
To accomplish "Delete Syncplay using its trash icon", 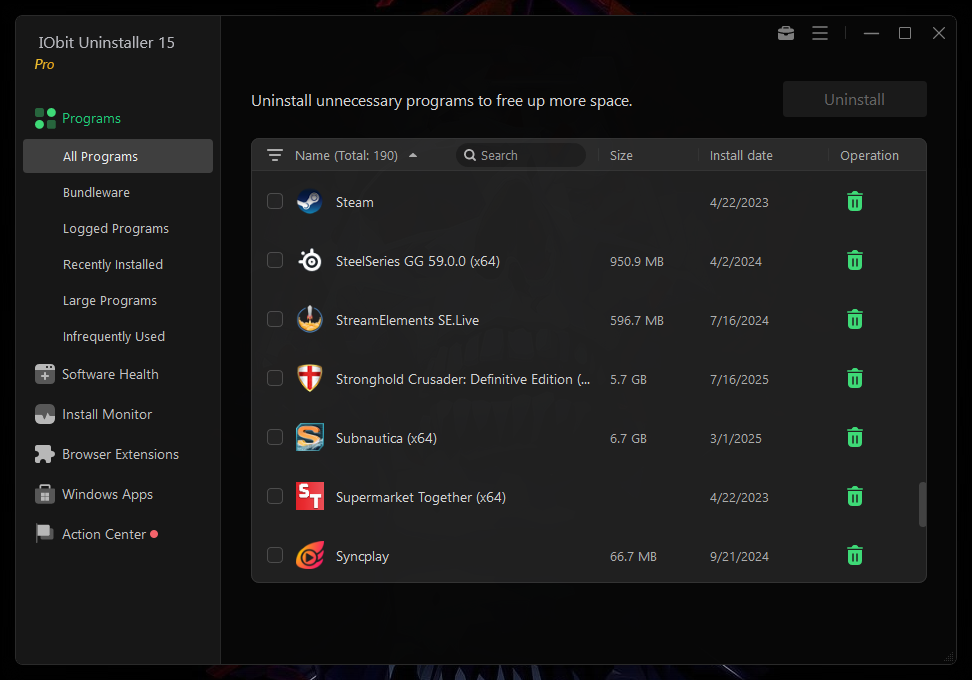I will (x=855, y=555).
